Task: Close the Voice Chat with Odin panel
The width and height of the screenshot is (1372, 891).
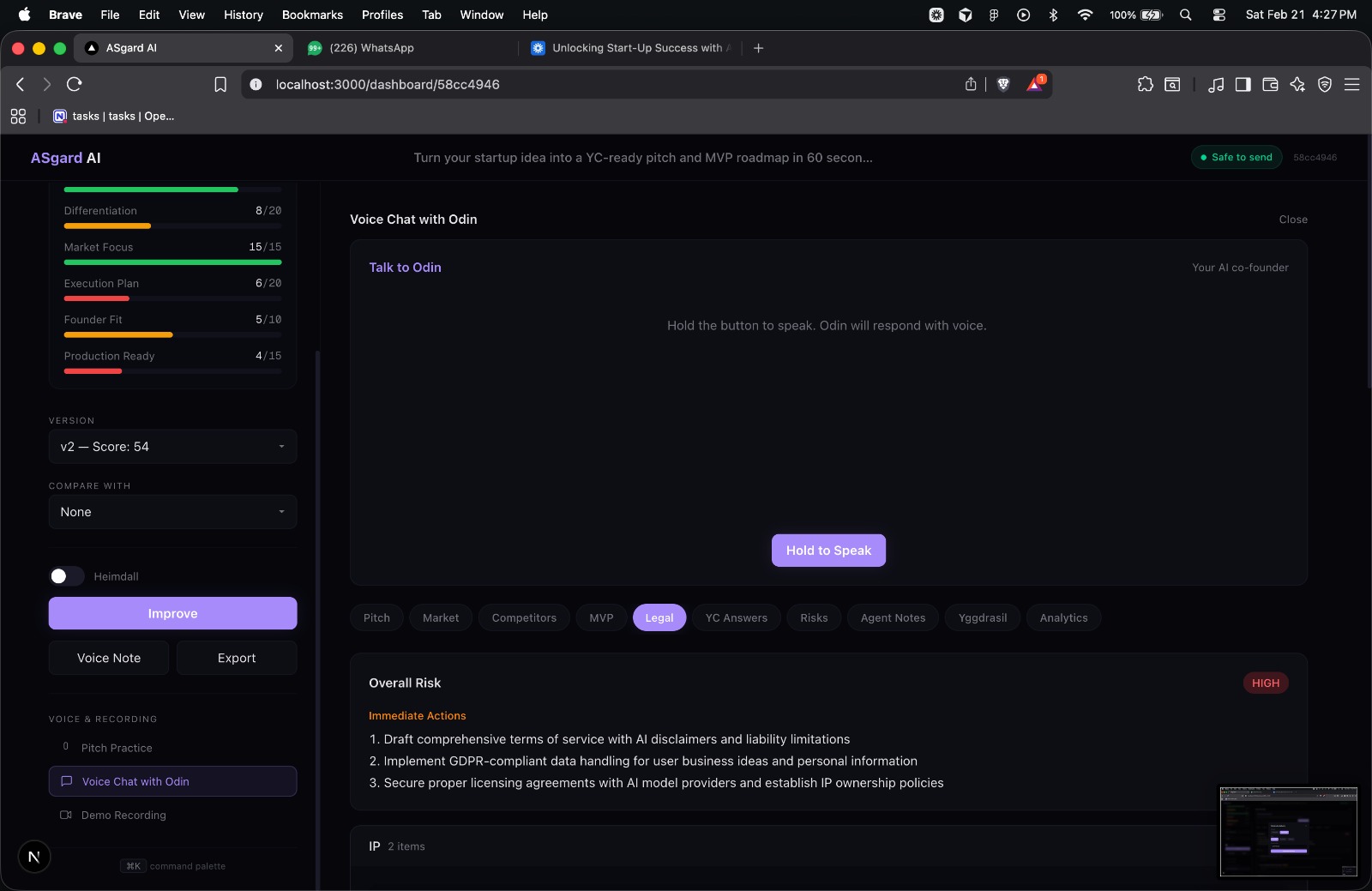Action: [1293, 220]
